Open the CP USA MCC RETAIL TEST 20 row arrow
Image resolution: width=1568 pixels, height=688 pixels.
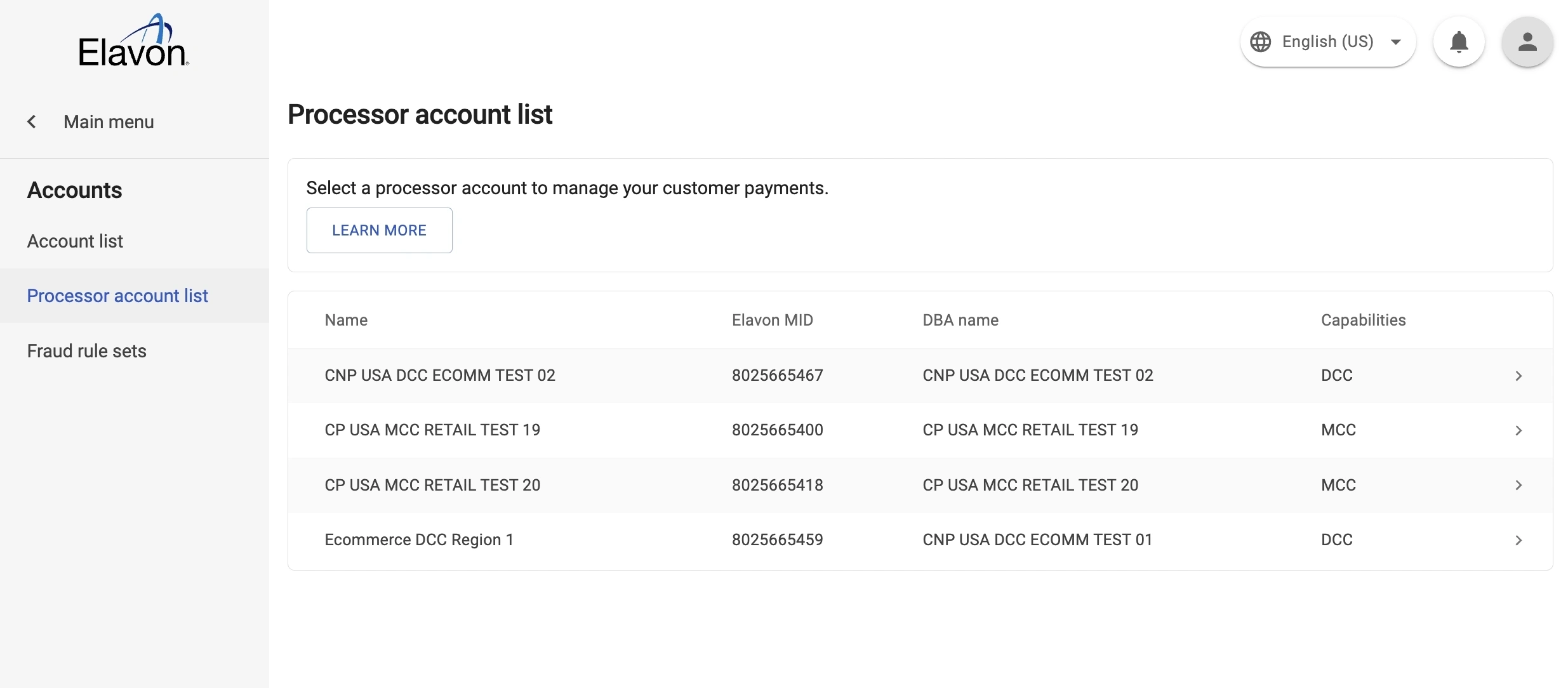[x=1518, y=486]
